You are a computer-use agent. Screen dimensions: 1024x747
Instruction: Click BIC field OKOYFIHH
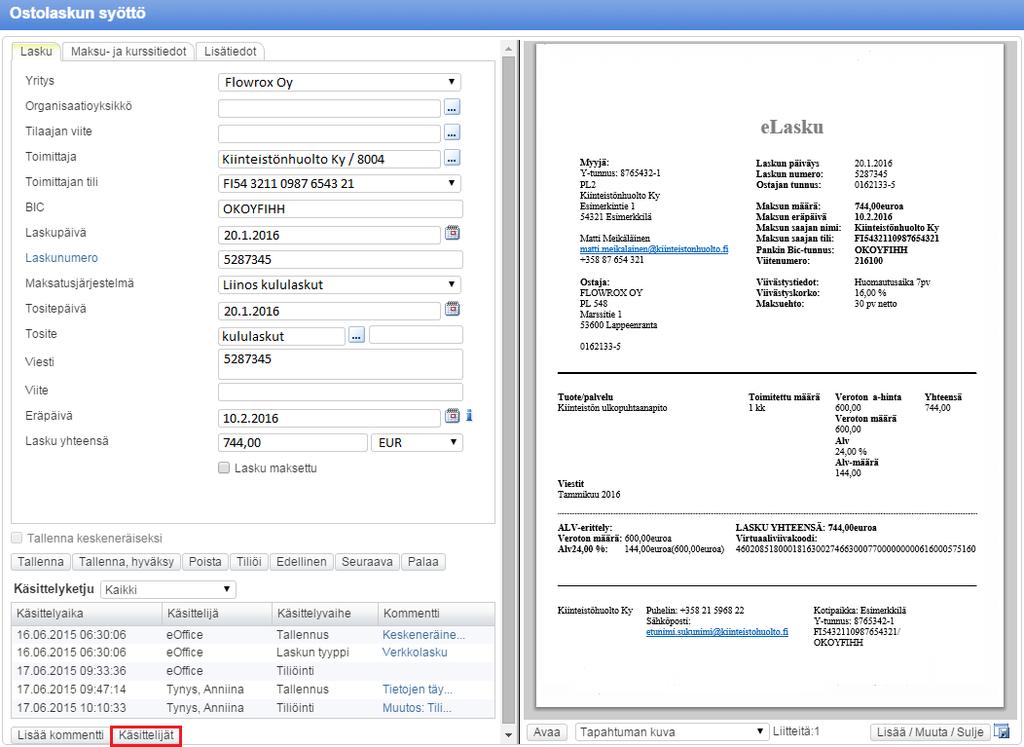pyautogui.click(x=340, y=209)
